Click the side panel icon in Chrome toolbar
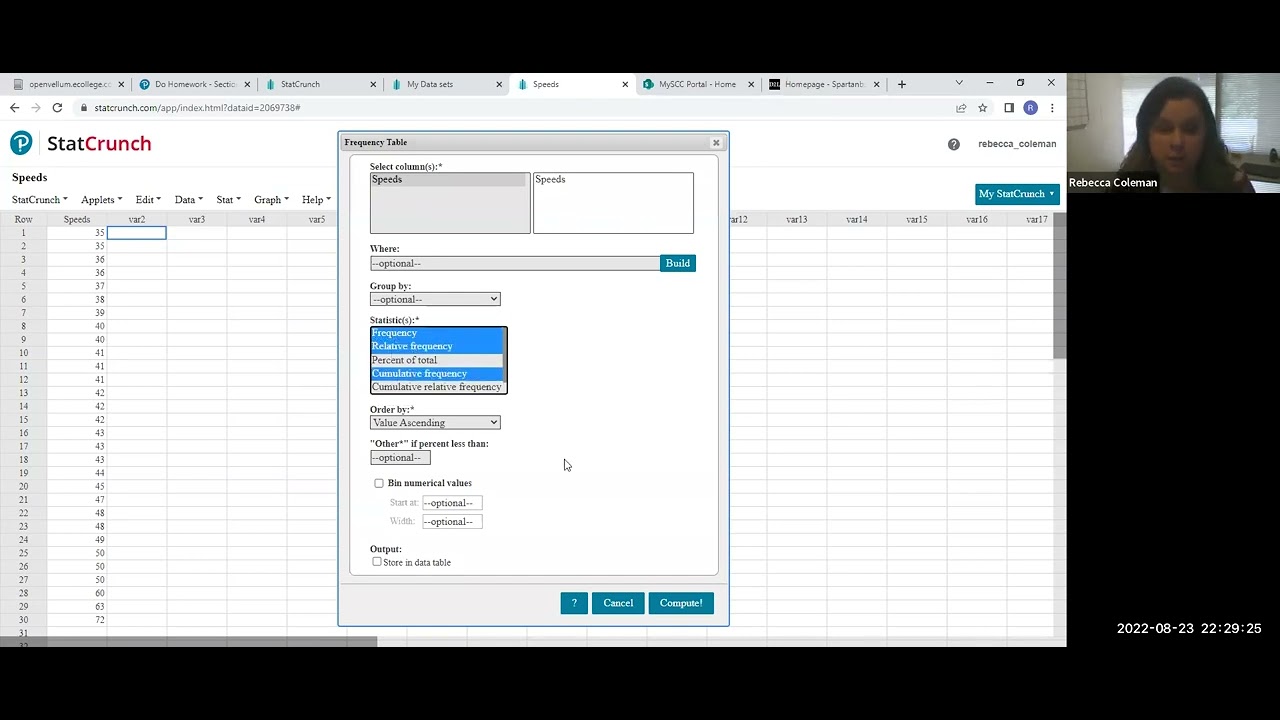 coord(1008,108)
